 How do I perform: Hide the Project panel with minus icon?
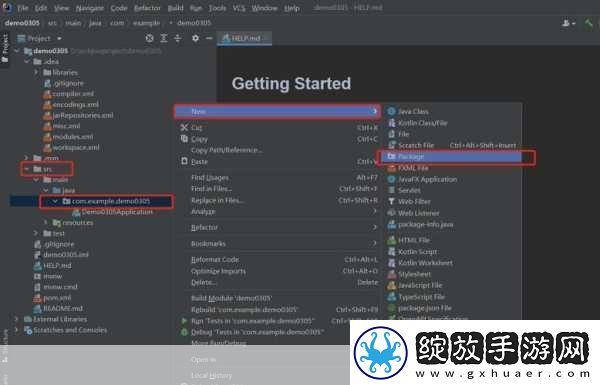(x=209, y=38)
